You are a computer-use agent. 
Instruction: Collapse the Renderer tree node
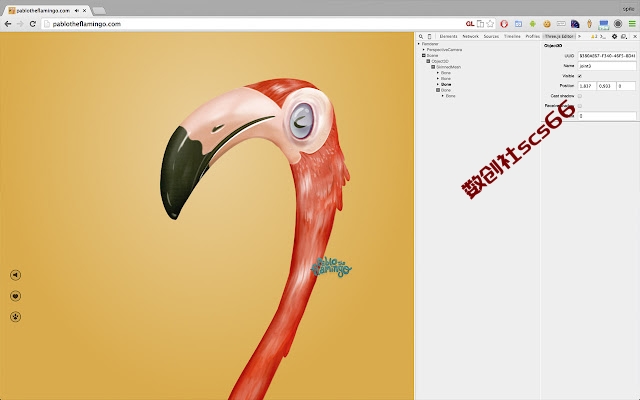[x=419, y=44]
